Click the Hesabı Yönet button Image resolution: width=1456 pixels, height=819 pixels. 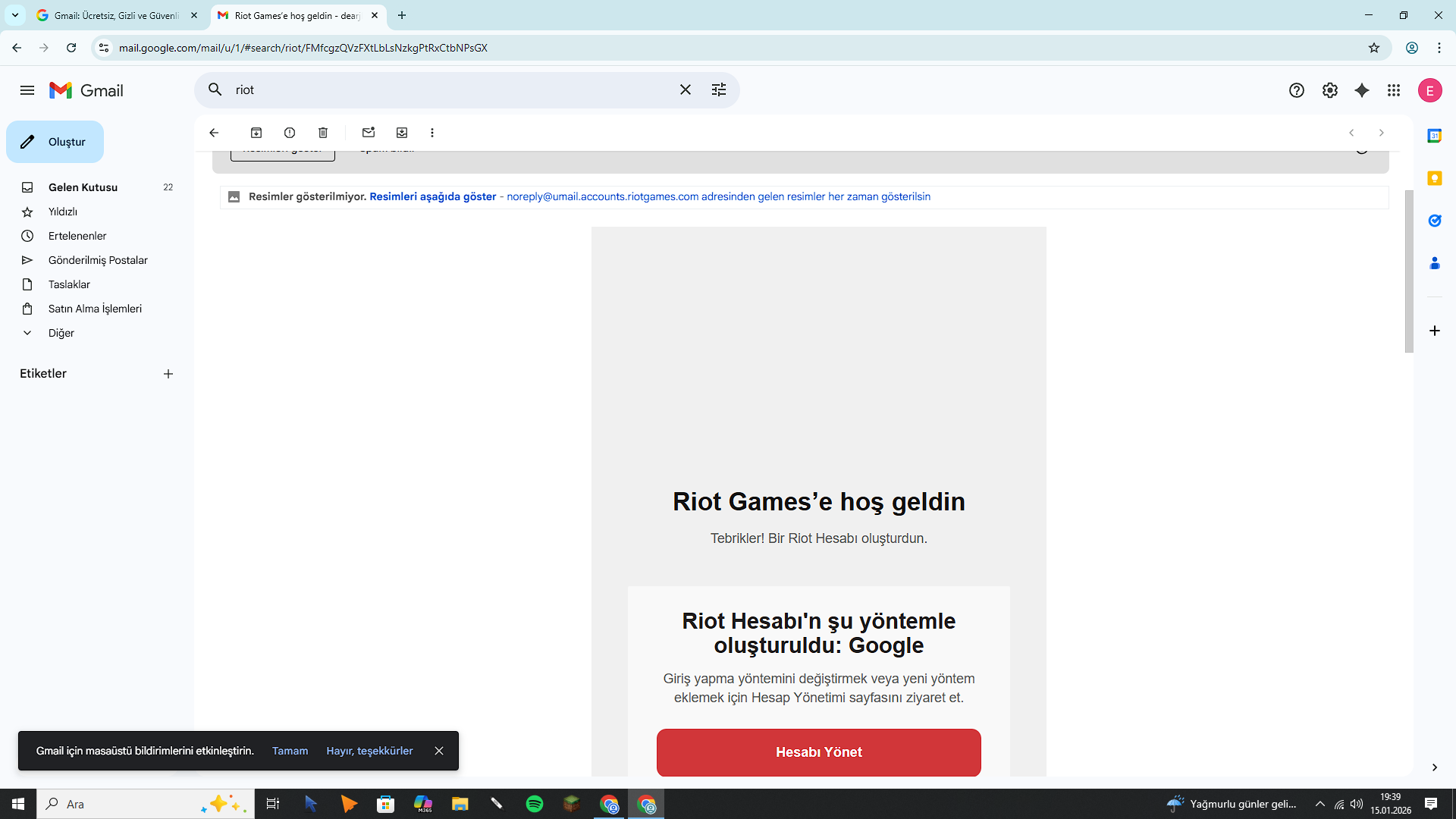[x=819, y=752]
